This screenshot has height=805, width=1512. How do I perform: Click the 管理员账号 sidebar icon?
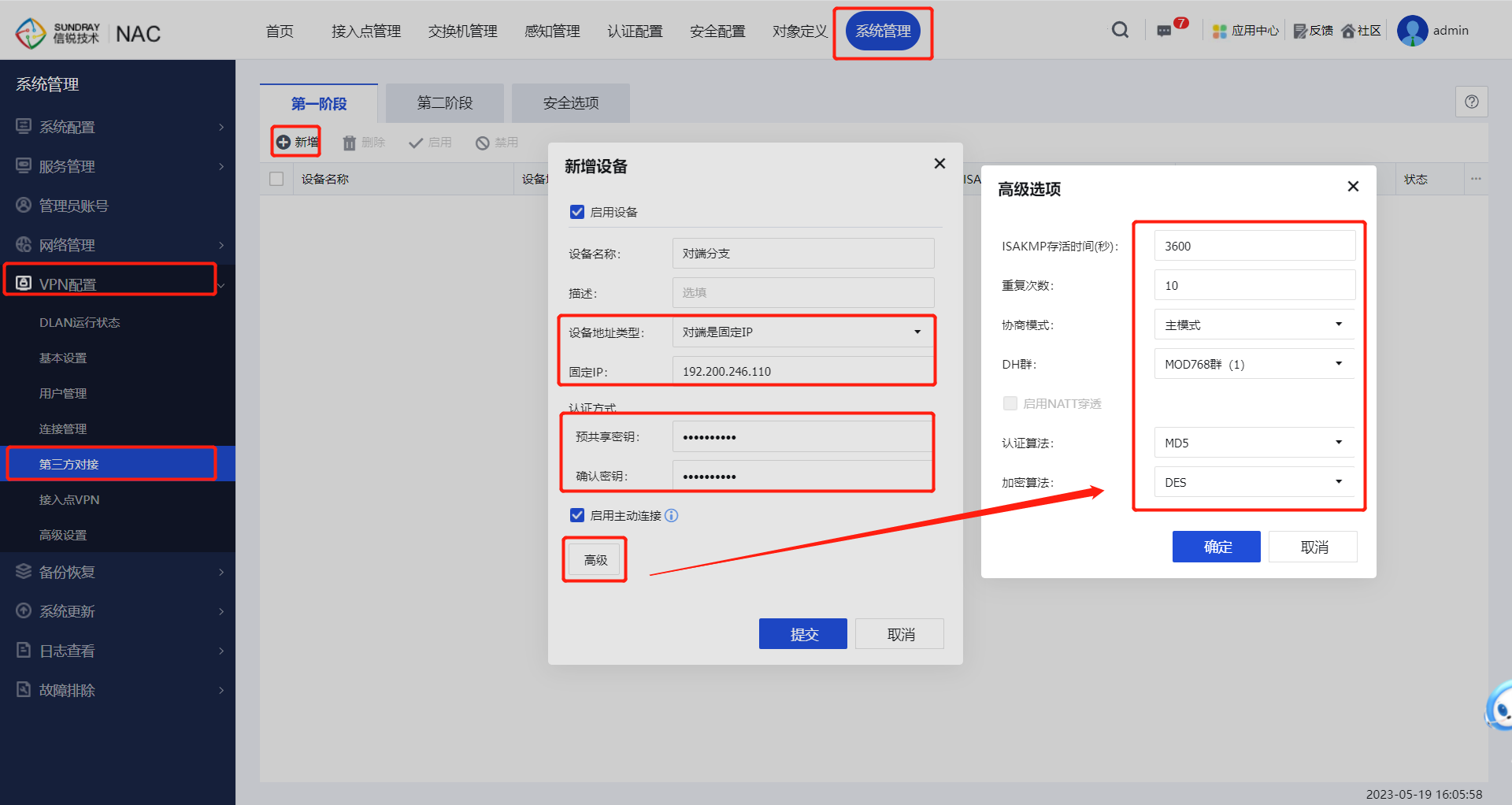click(x=24, y=205)
